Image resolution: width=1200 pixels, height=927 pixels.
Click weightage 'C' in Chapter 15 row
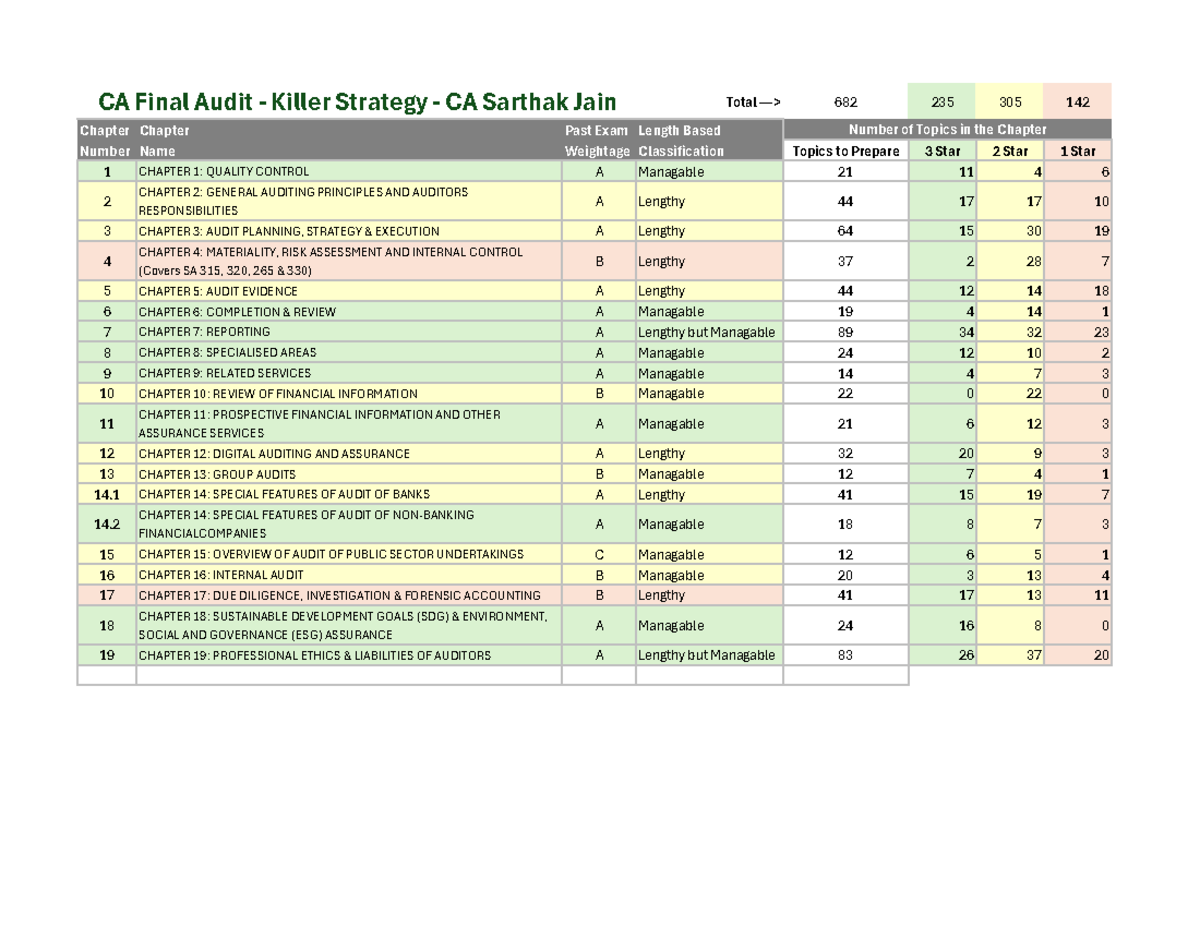[x=599, y=554]
